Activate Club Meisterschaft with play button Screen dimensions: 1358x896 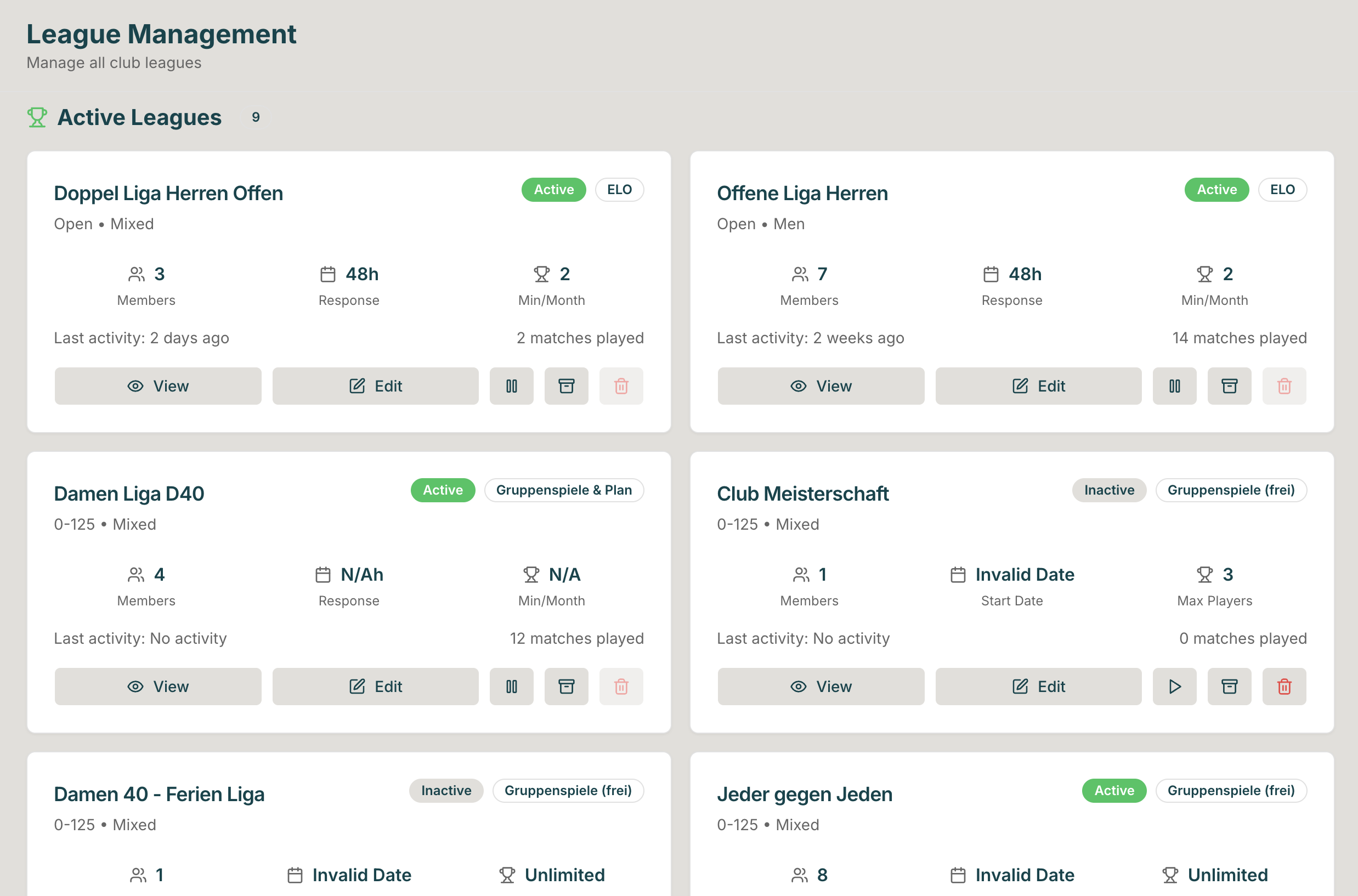pos(1174,687)
